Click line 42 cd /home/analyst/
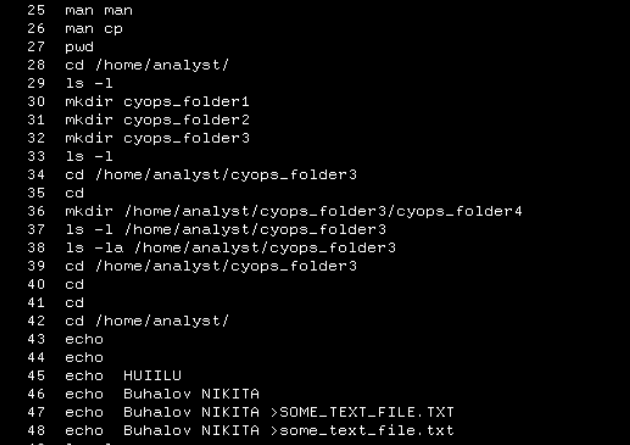Viewport: 630px width, 445px height. [147, 321]
